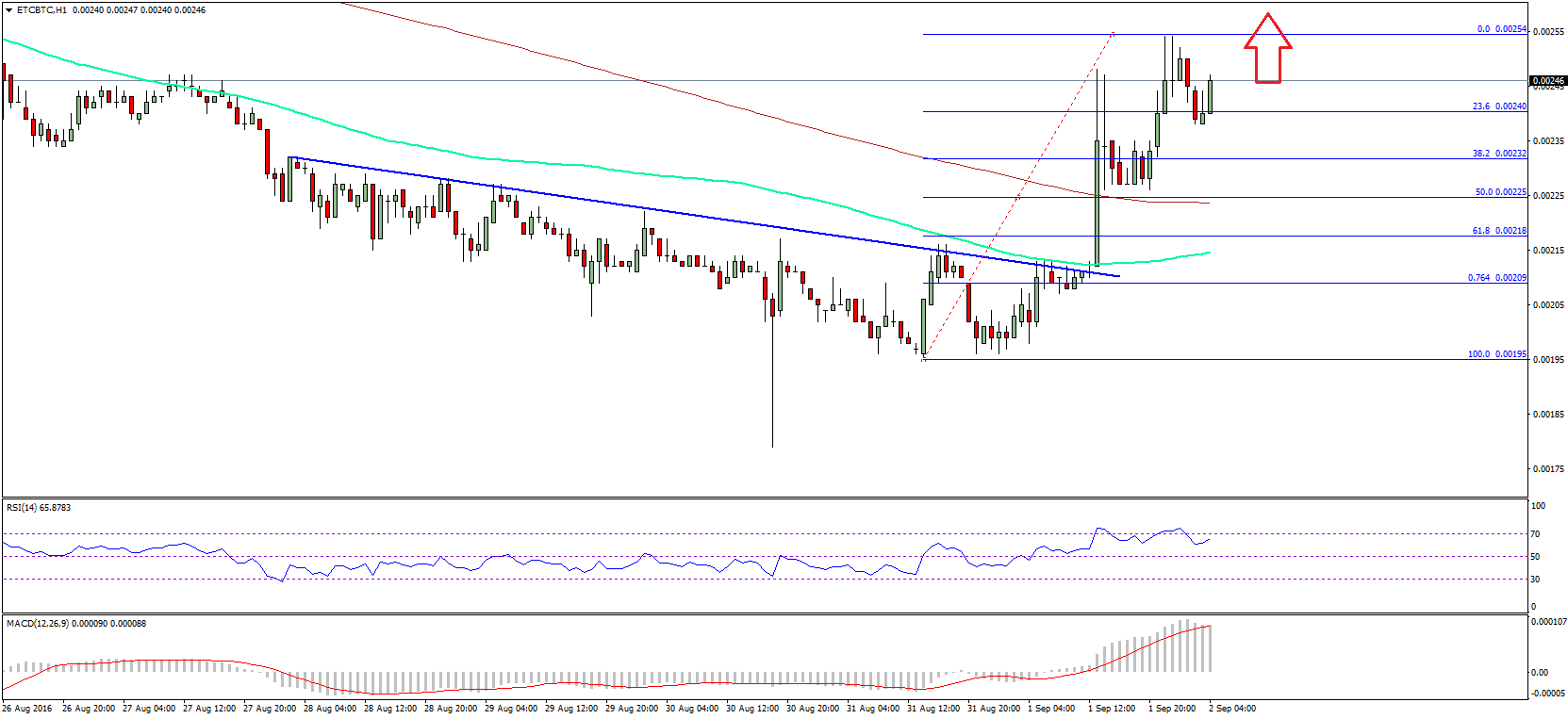Screen dimensions: 1568x719
Task: Click price axis value 0.00205
Action: (1549, 305)
